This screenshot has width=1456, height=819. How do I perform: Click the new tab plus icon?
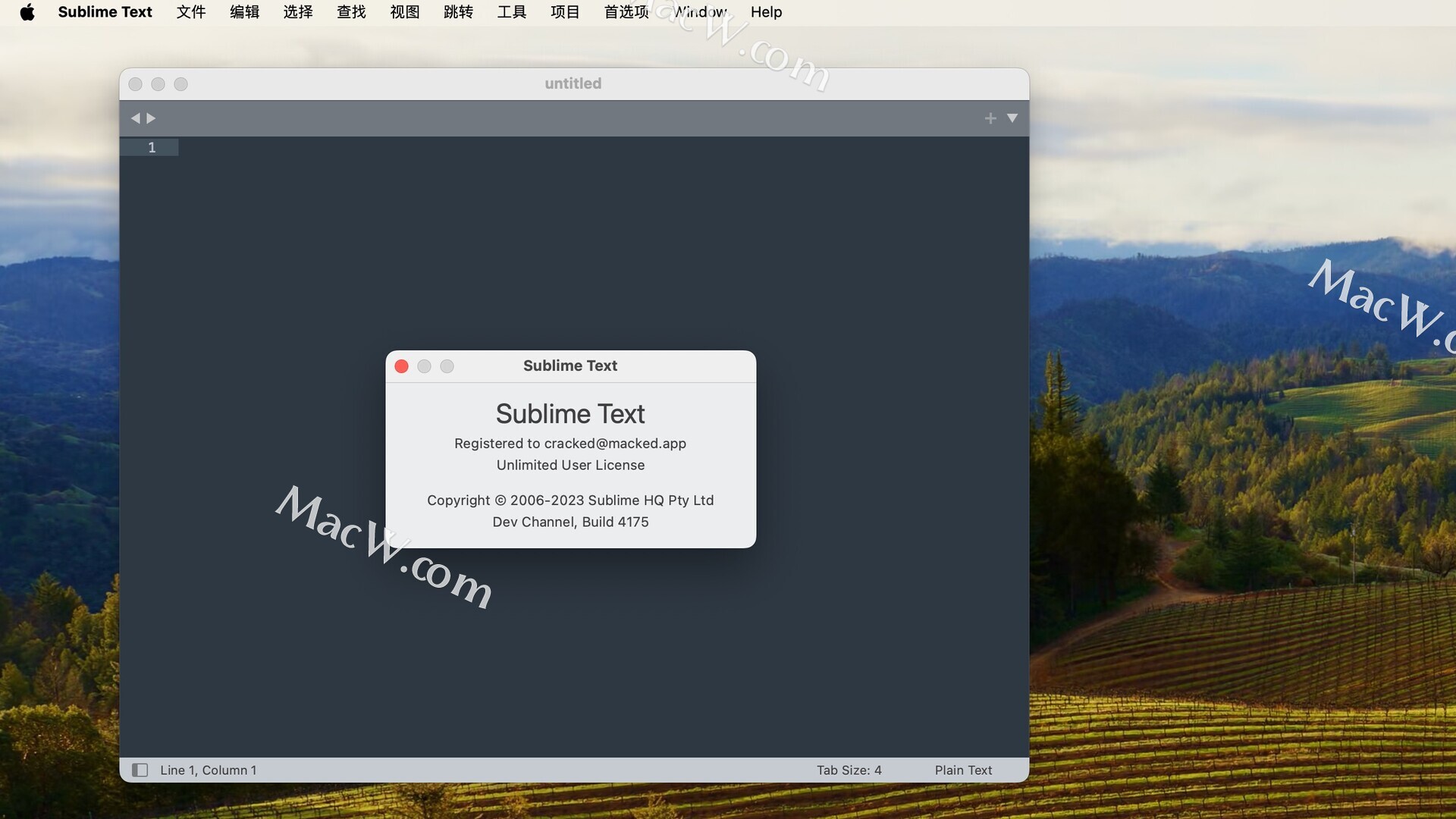(990, 118)
